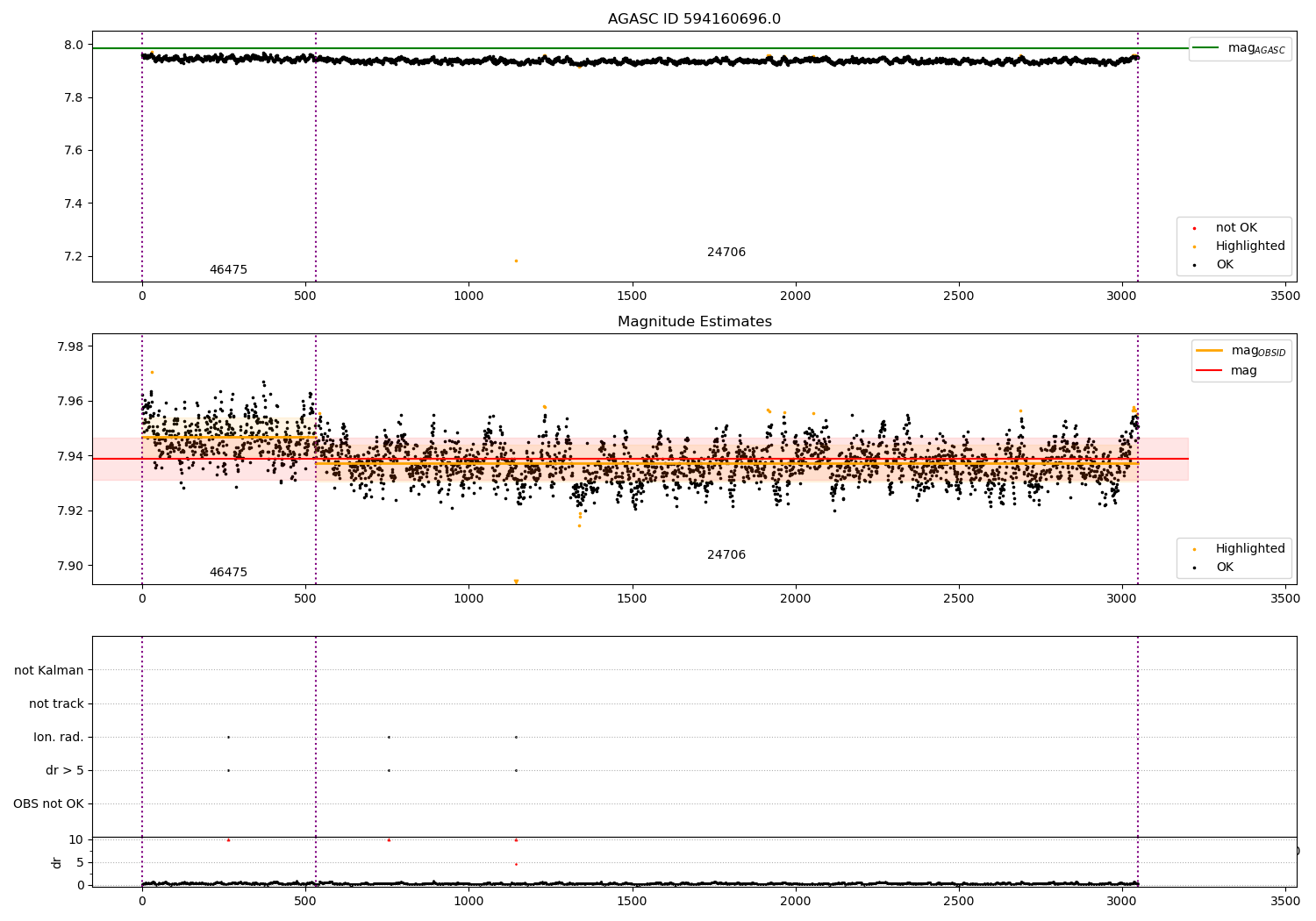Viewport: 1316px width, 921px height.
Task: Click the orange 'Highlighted' marker in middle plot legend
Action: point(1194,550)
